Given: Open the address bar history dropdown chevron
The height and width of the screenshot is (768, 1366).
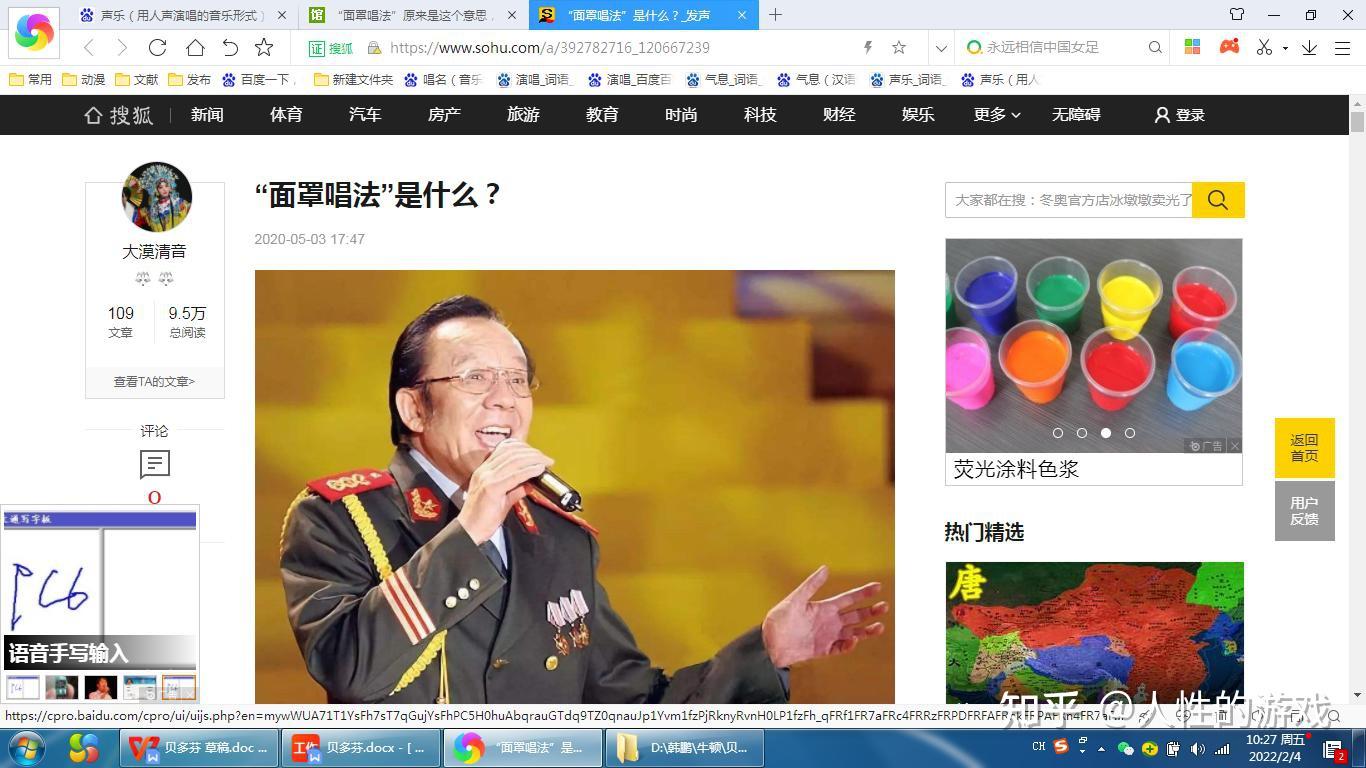Looking at the screenshot, I should click(x=941, y=47).
